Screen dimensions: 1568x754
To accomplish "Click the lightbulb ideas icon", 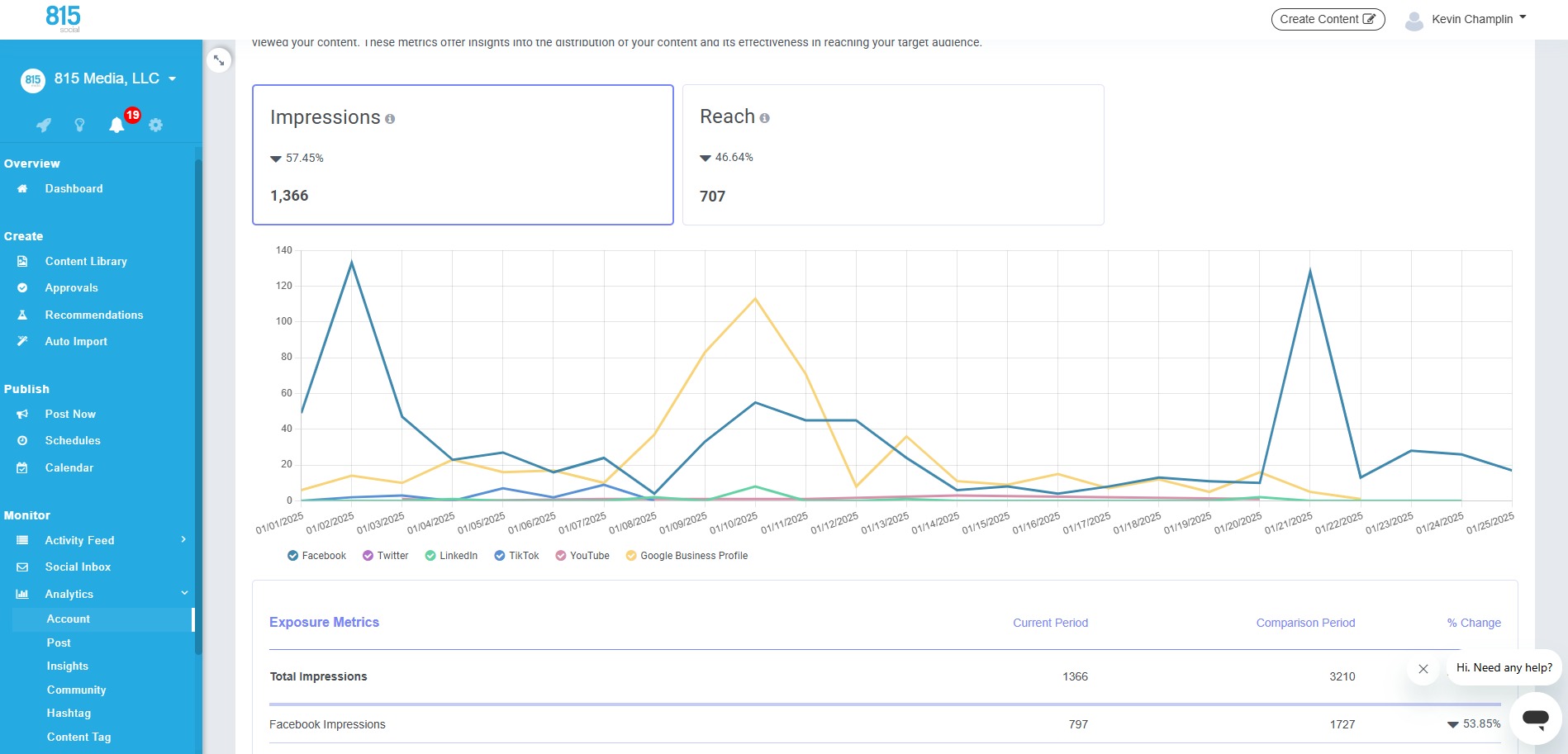I will point(79,125).
